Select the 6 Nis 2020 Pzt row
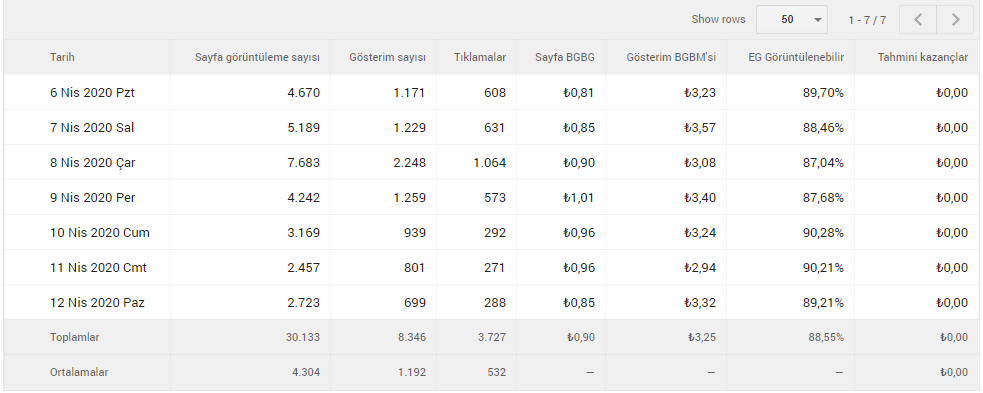This screenshot has width=983, height=393. pos(491,93)
